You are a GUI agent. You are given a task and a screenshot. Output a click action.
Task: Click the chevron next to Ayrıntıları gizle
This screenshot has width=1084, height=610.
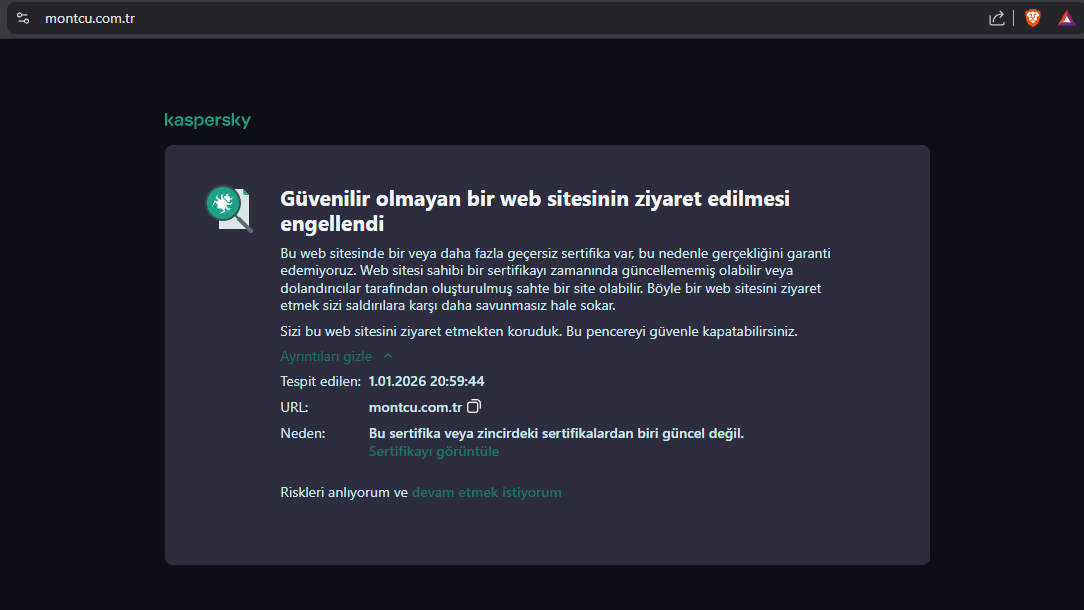point(388,356)
